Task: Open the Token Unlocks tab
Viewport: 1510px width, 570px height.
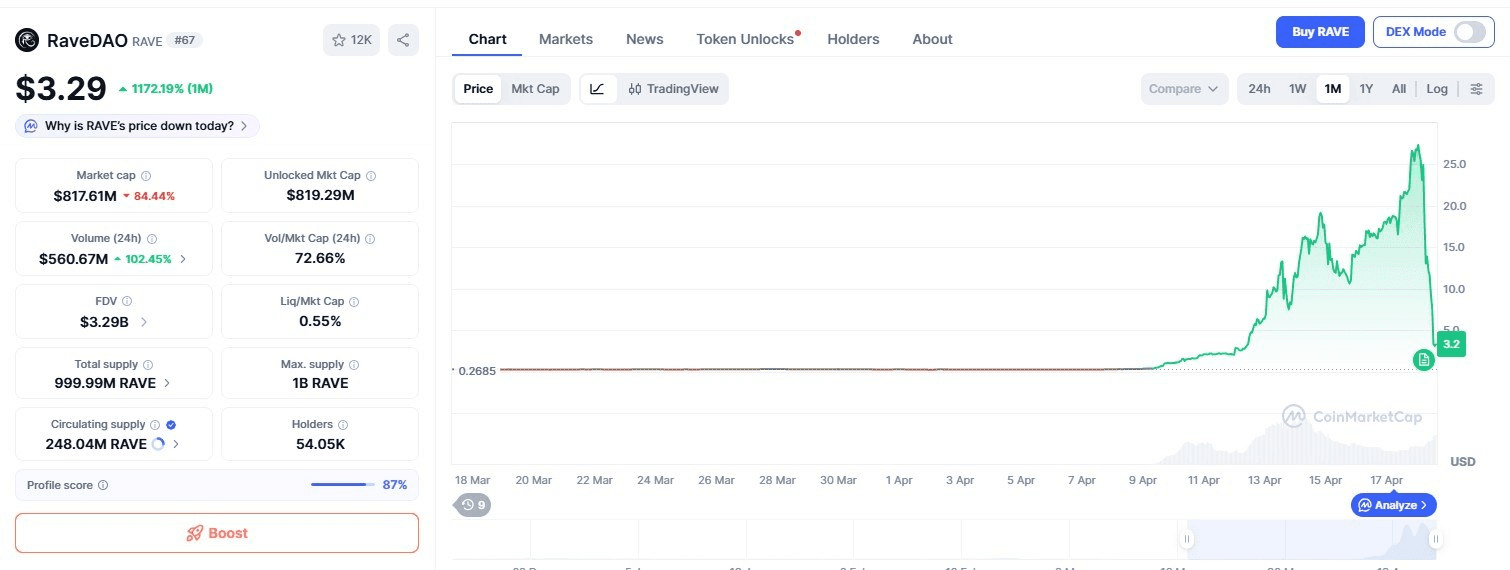Action: coord(745,39)
